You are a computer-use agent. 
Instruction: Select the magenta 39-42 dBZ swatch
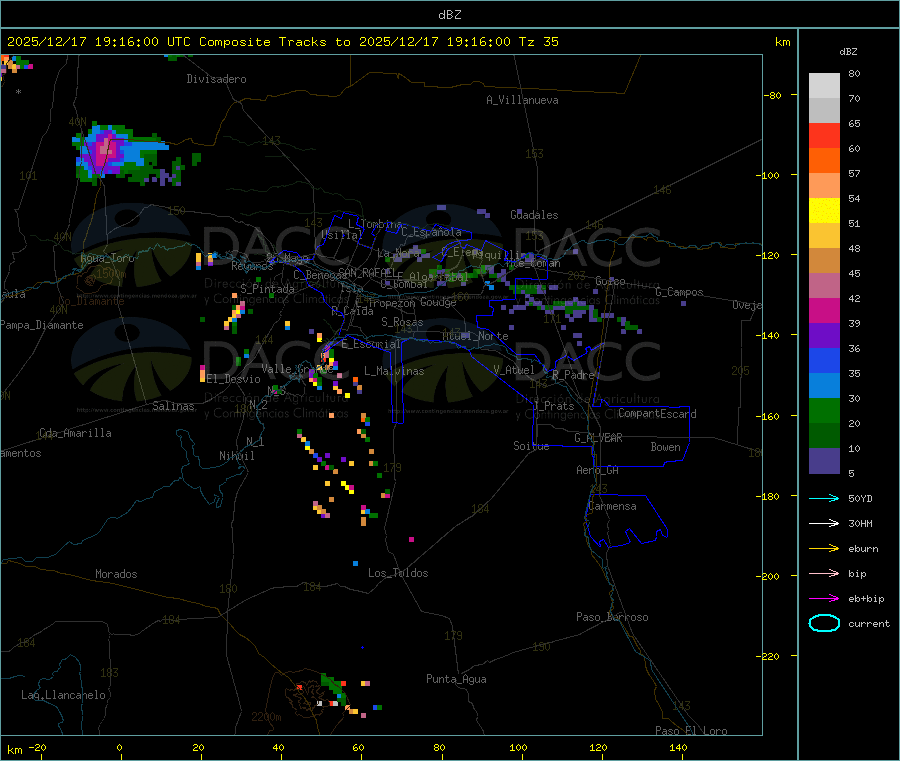click(824, 310)
